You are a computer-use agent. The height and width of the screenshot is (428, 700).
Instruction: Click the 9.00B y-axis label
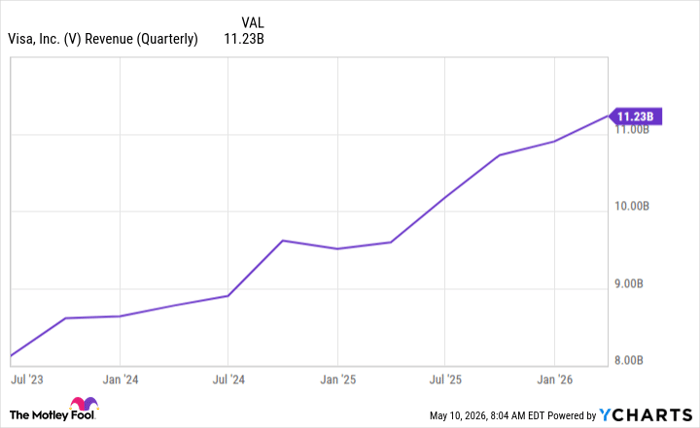[629, 283]
